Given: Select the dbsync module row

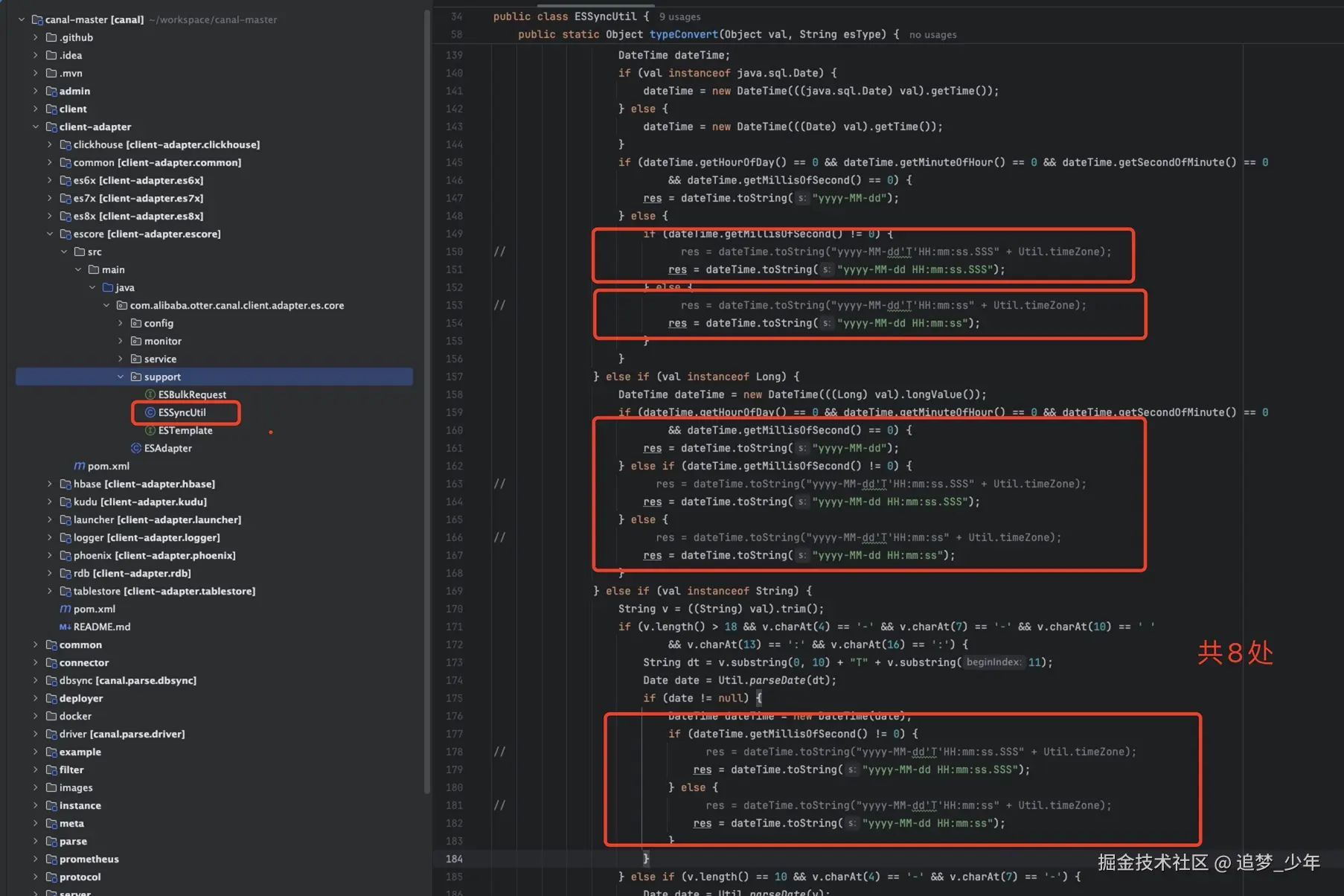Looking at the screenshot, I should coord(214,680).
